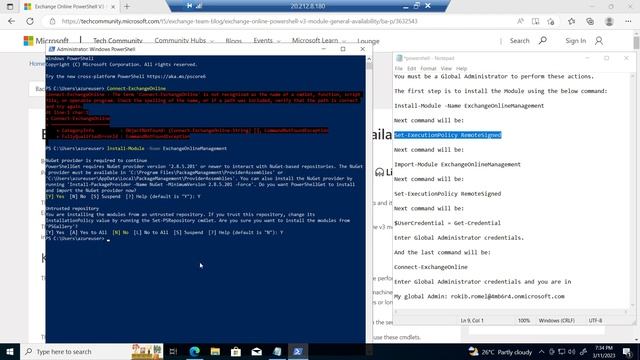Expand the Events dropdown
Image resolution: width=640 pixels, height=360 pixels.
(267, 41)
